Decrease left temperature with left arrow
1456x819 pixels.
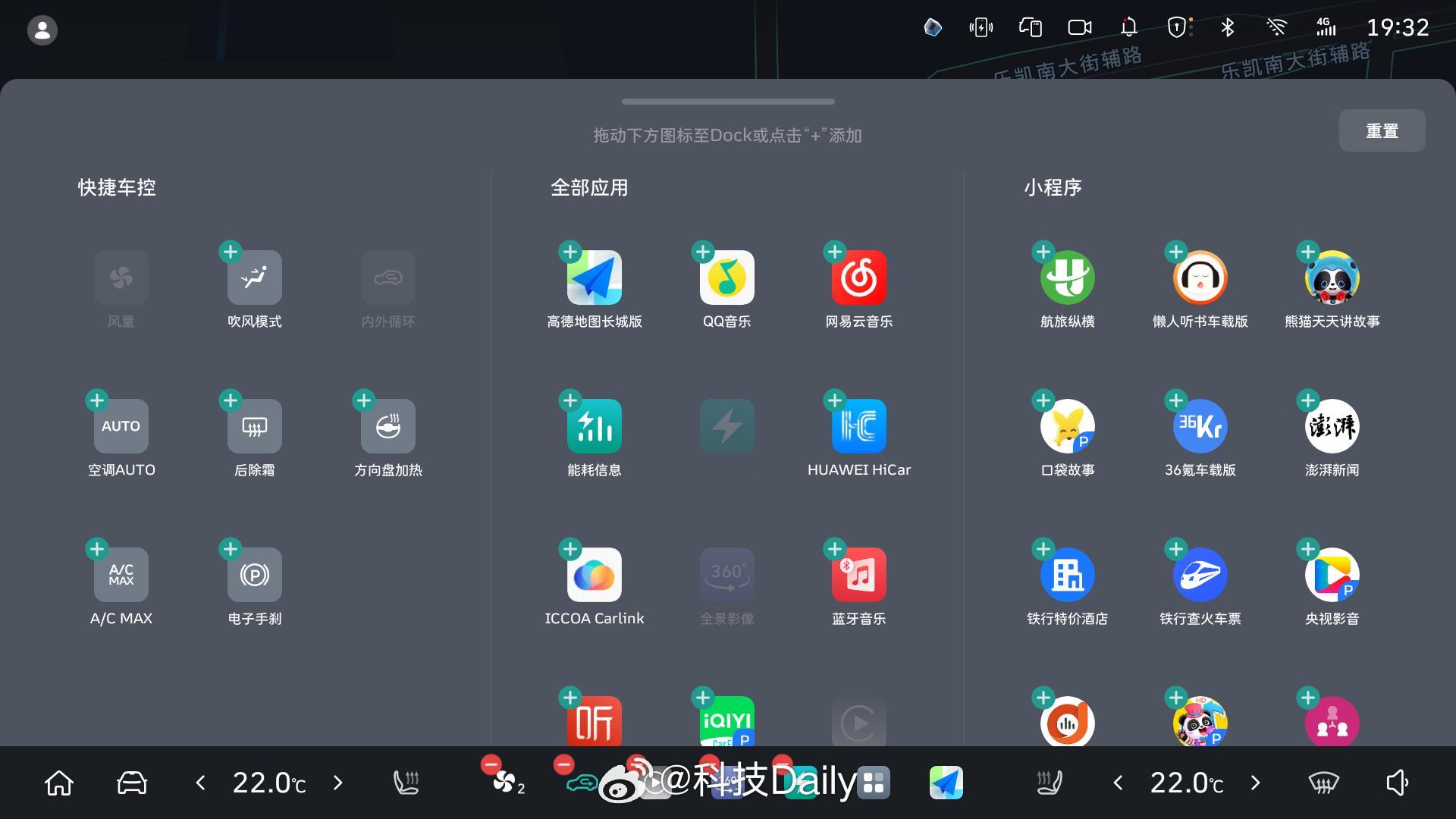click(x=200, y=783)
